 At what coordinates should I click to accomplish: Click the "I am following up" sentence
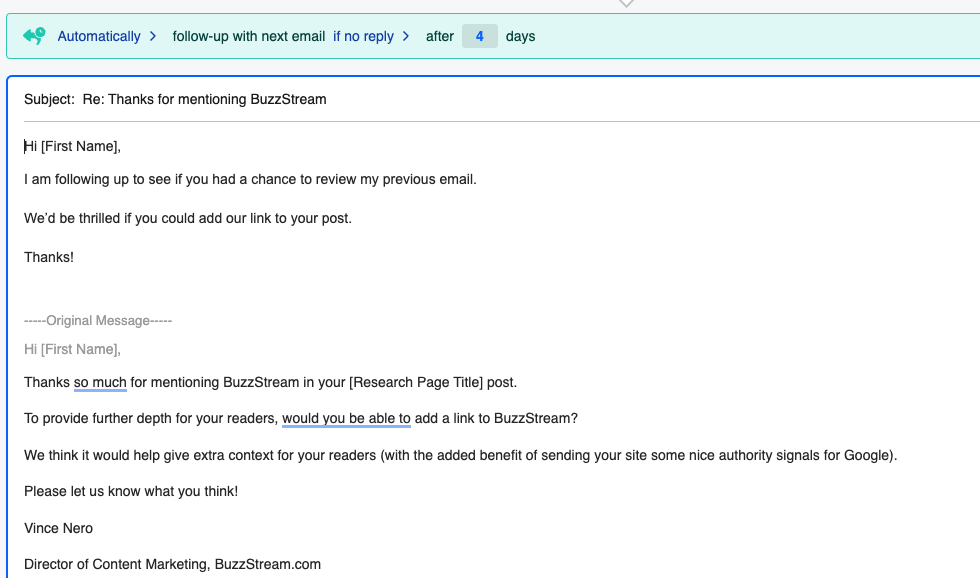point(250,179)
